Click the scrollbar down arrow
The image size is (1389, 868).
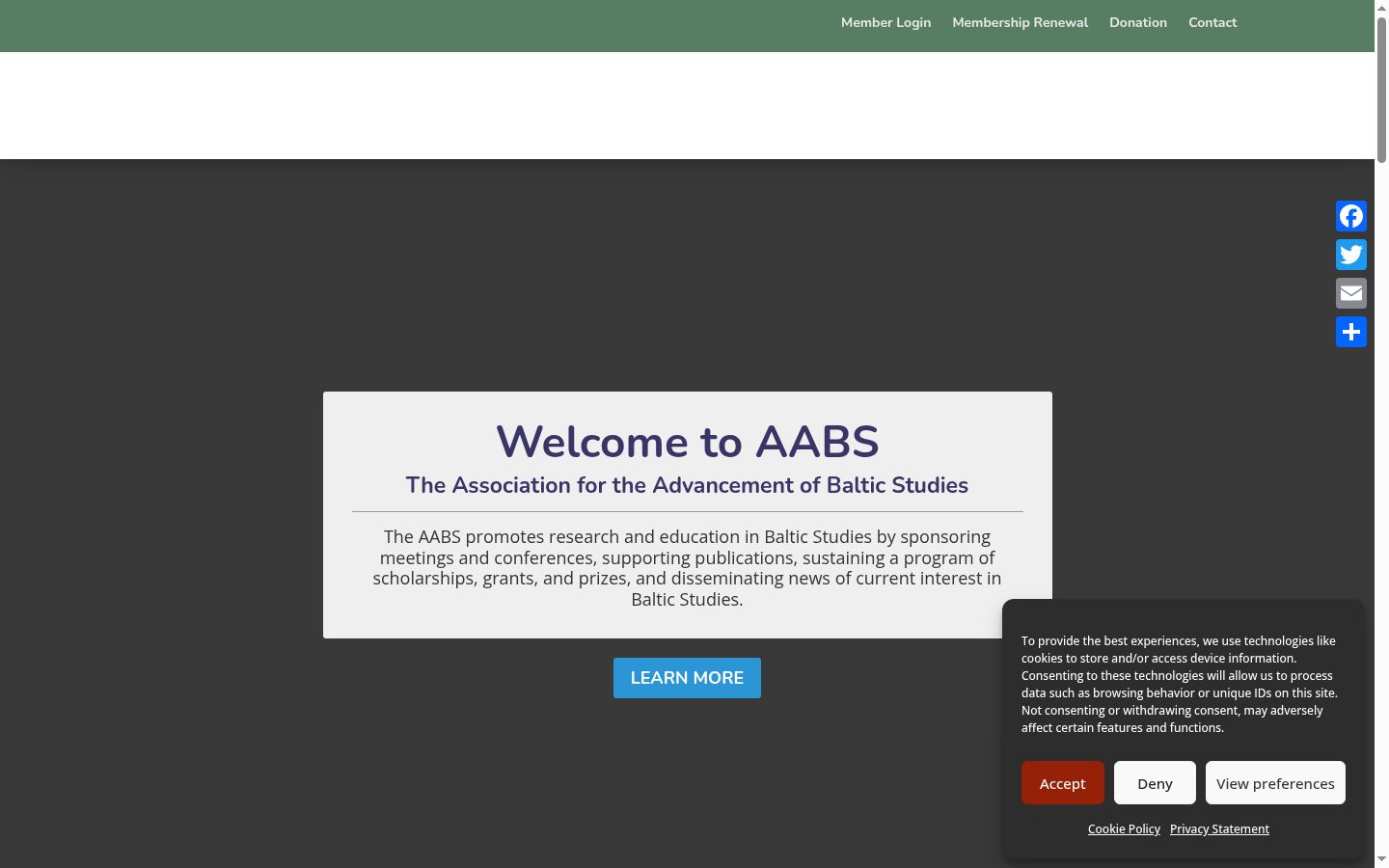pos(1381,859)
